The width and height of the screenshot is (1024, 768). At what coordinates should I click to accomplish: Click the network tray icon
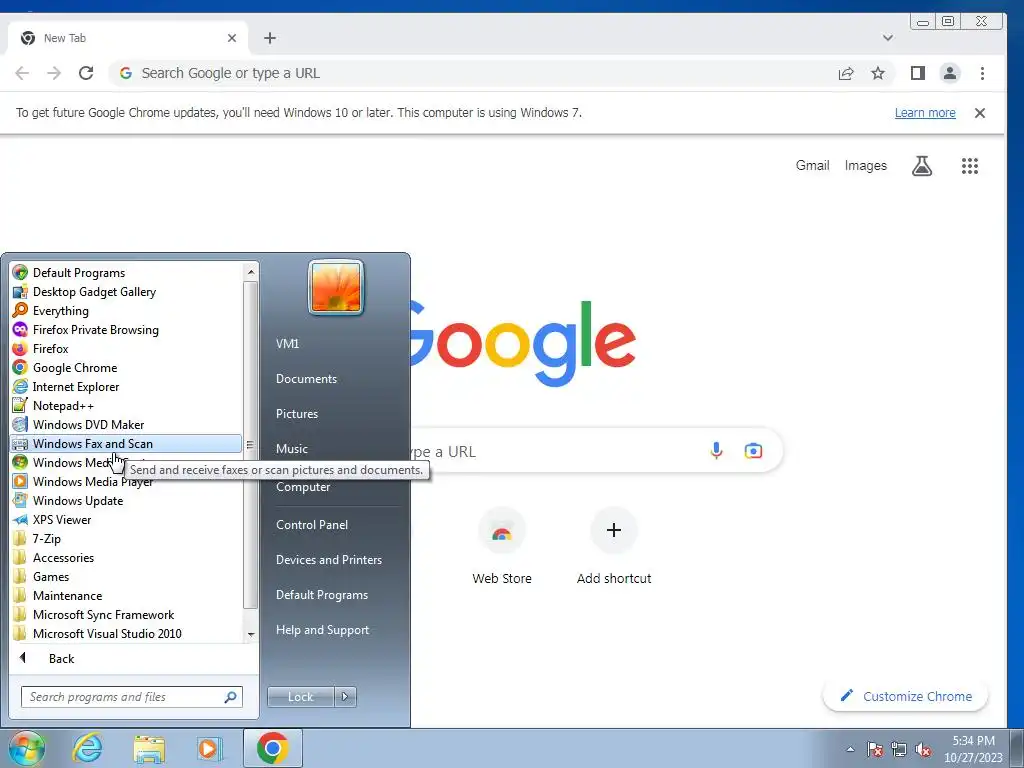pyautogui.click(x=899, y=749)
